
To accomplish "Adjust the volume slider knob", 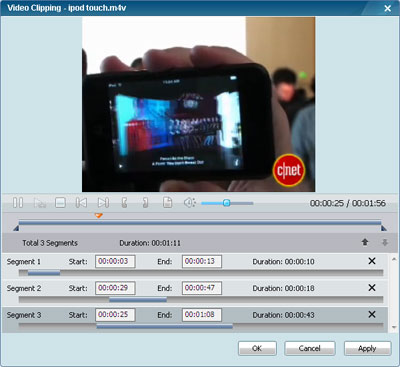I will point(226,203).
